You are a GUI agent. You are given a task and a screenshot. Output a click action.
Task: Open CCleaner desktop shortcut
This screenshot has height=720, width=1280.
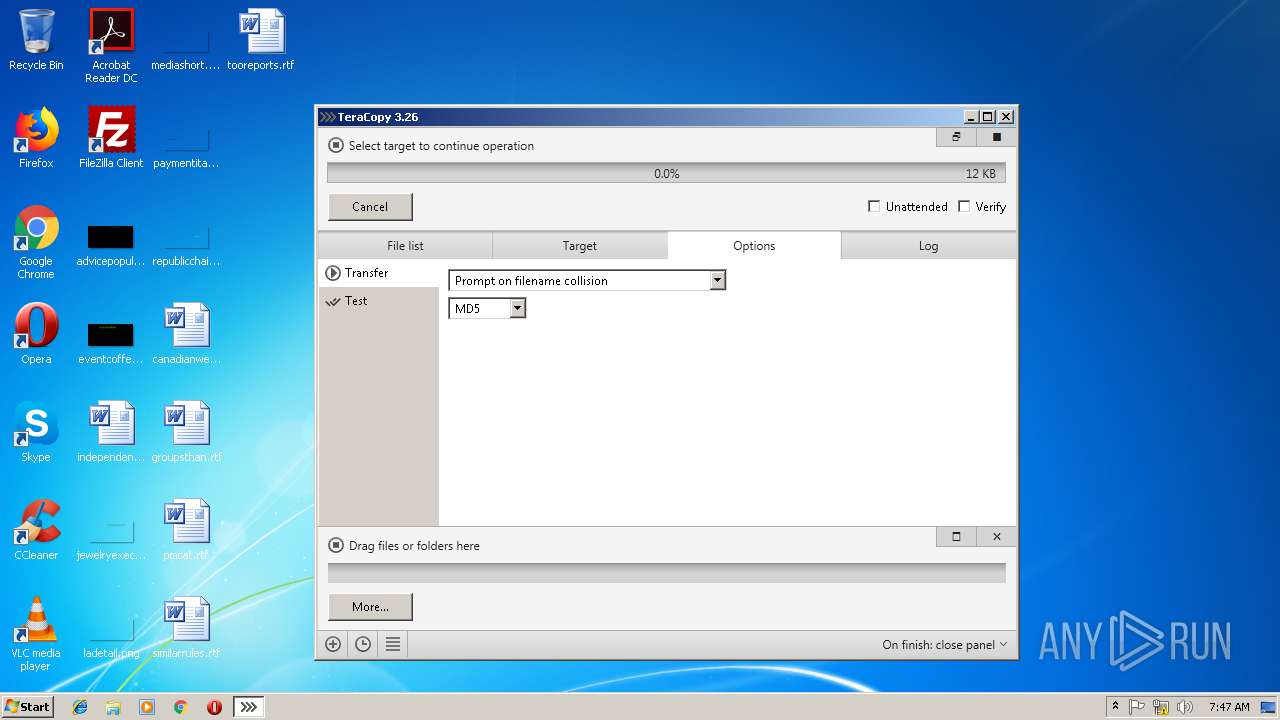(36, 530)
